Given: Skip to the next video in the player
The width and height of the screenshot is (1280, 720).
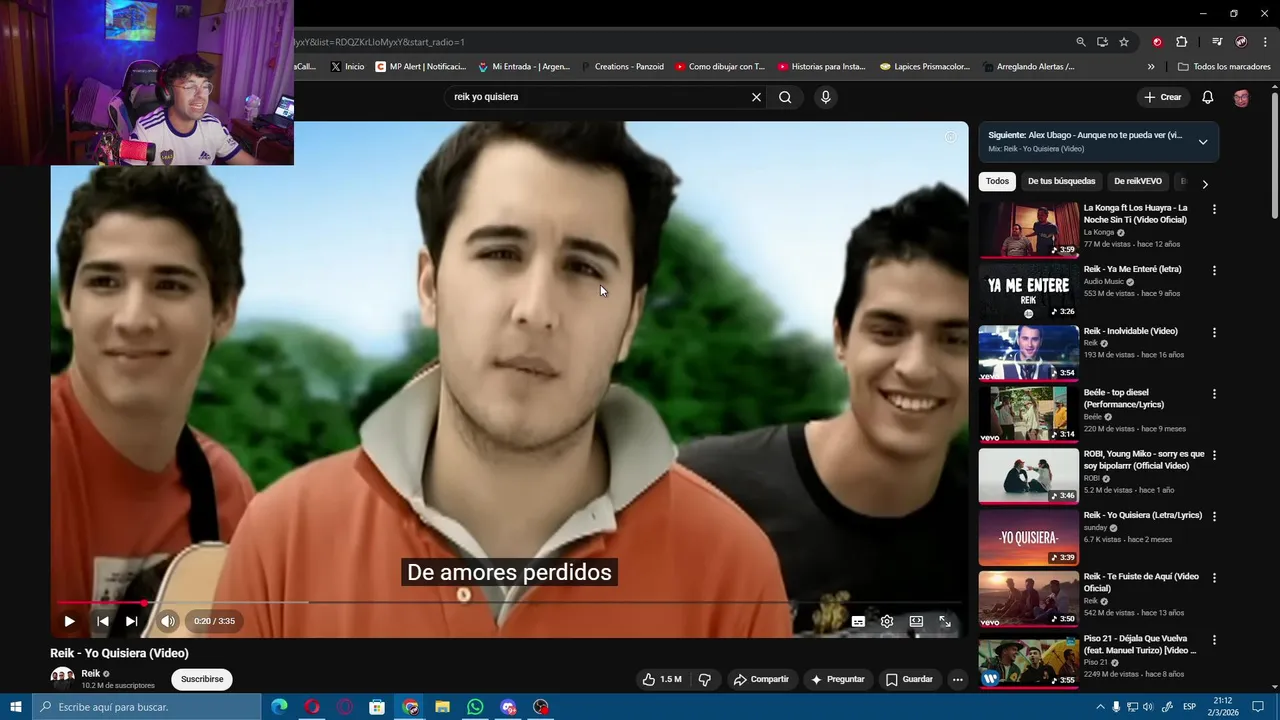Looking at the screenshot, I should click(131, 621).
